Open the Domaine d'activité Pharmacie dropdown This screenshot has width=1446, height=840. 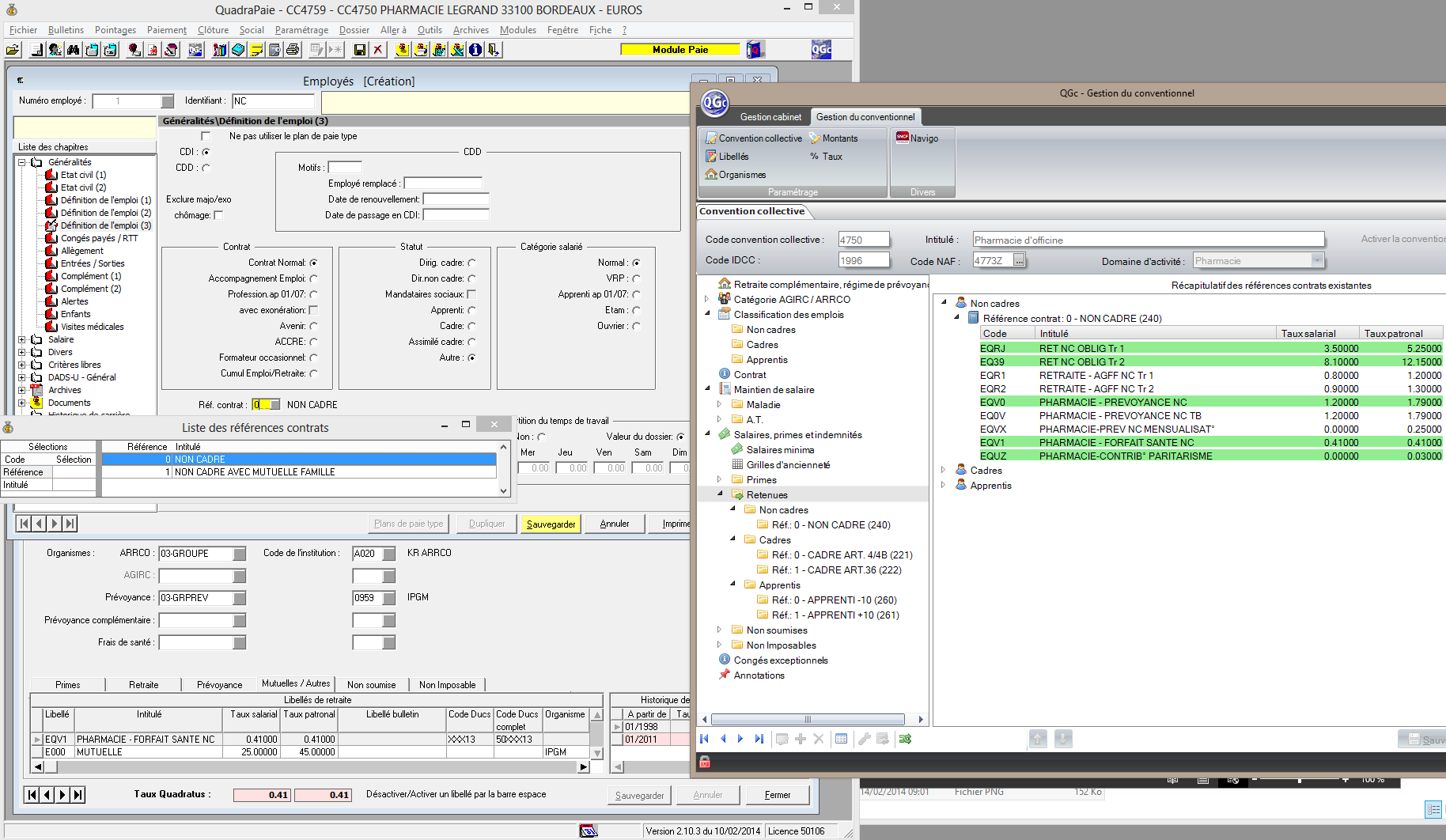click(x=1317, y=260)
